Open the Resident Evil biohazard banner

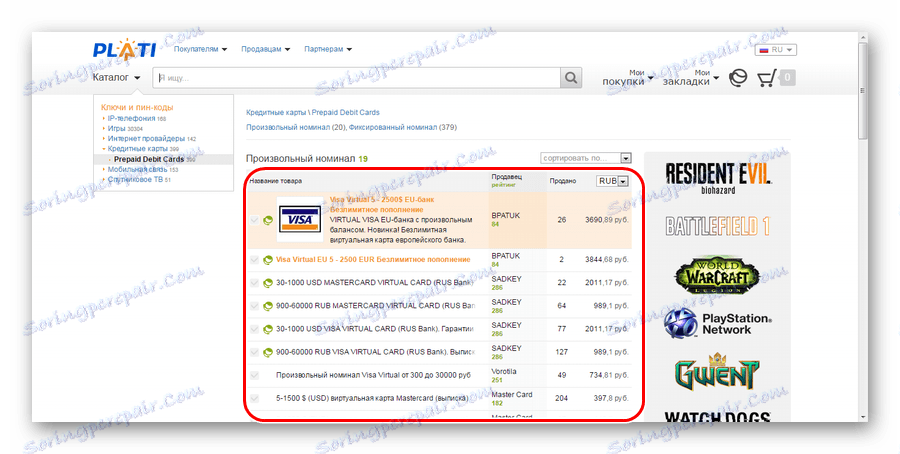[x=717, y=179]
